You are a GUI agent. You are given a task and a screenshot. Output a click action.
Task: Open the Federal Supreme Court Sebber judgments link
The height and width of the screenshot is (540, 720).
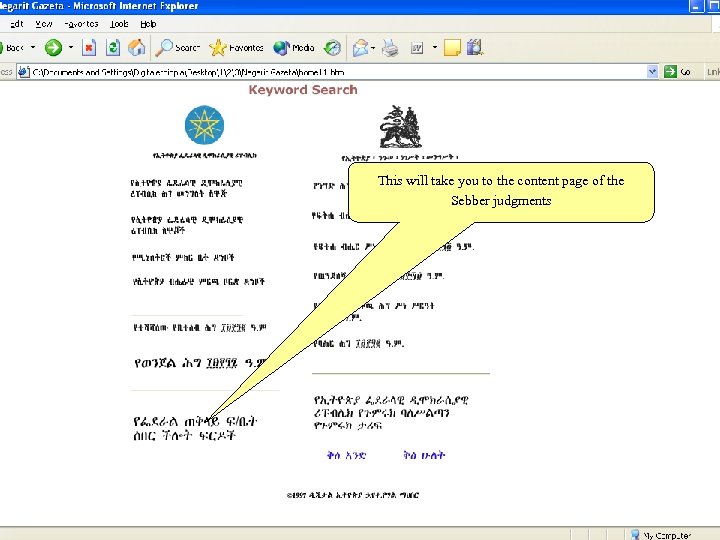[196, 428]
